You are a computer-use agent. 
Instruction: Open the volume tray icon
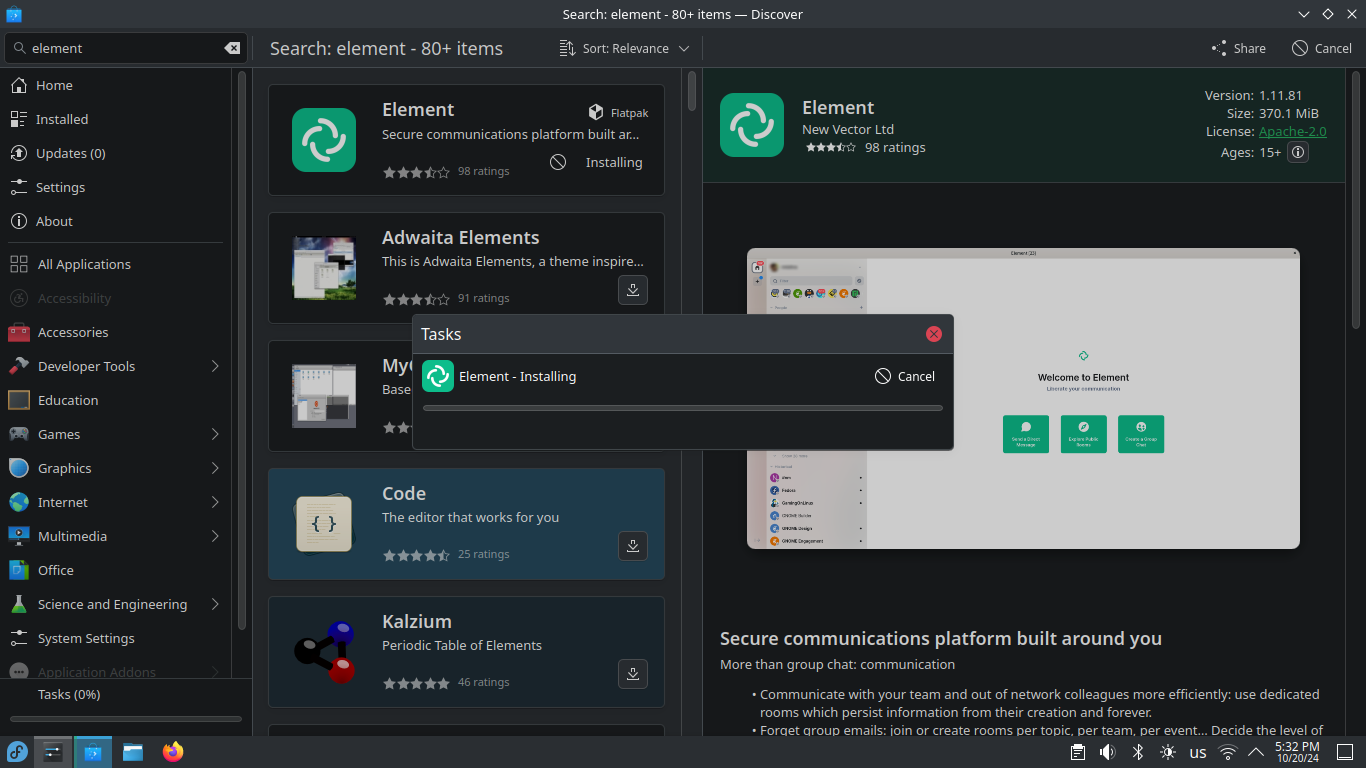(x=1108, y=752)
